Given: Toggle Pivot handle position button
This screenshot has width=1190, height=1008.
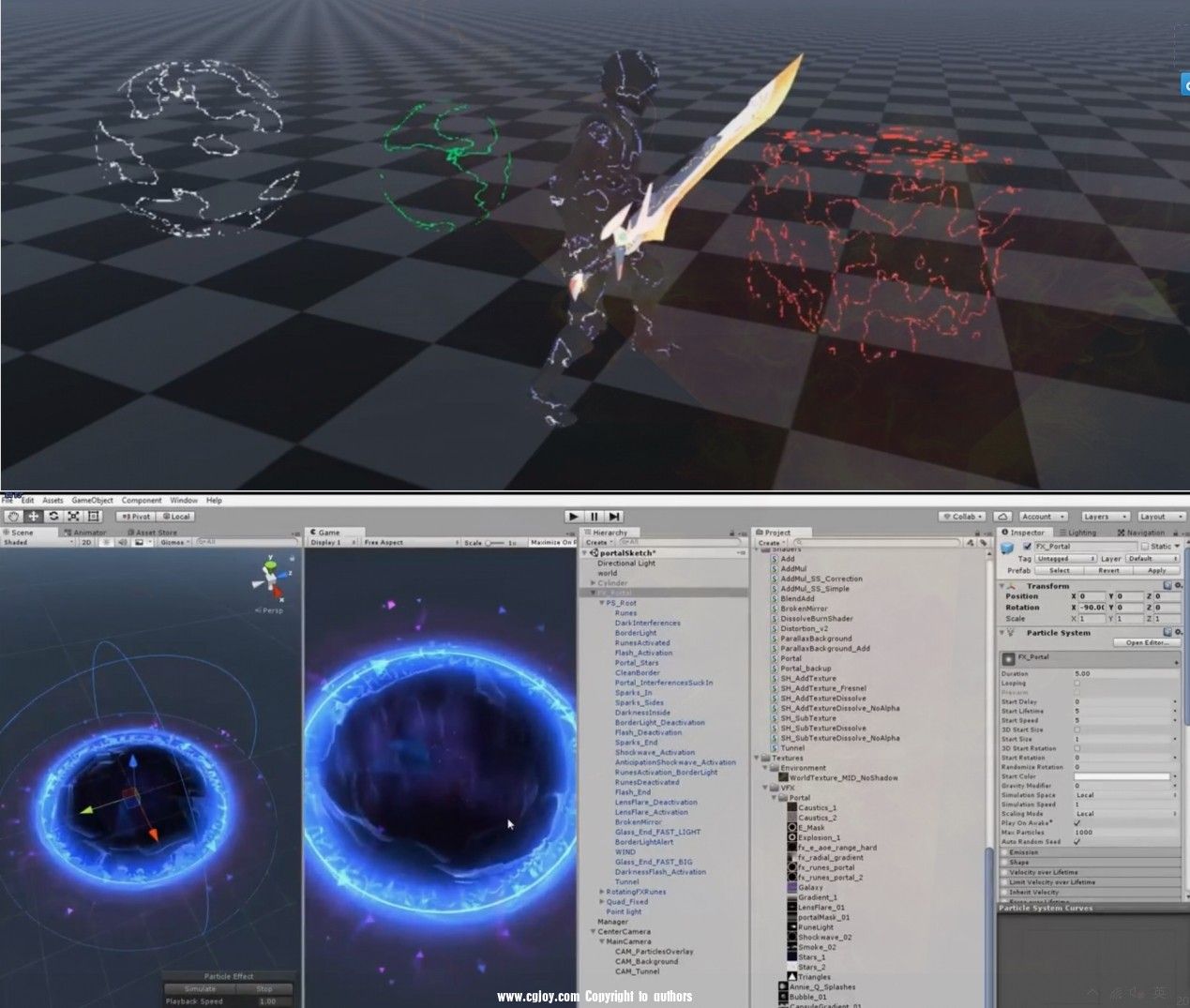Looking at the screenshot, I should [135, 516].
